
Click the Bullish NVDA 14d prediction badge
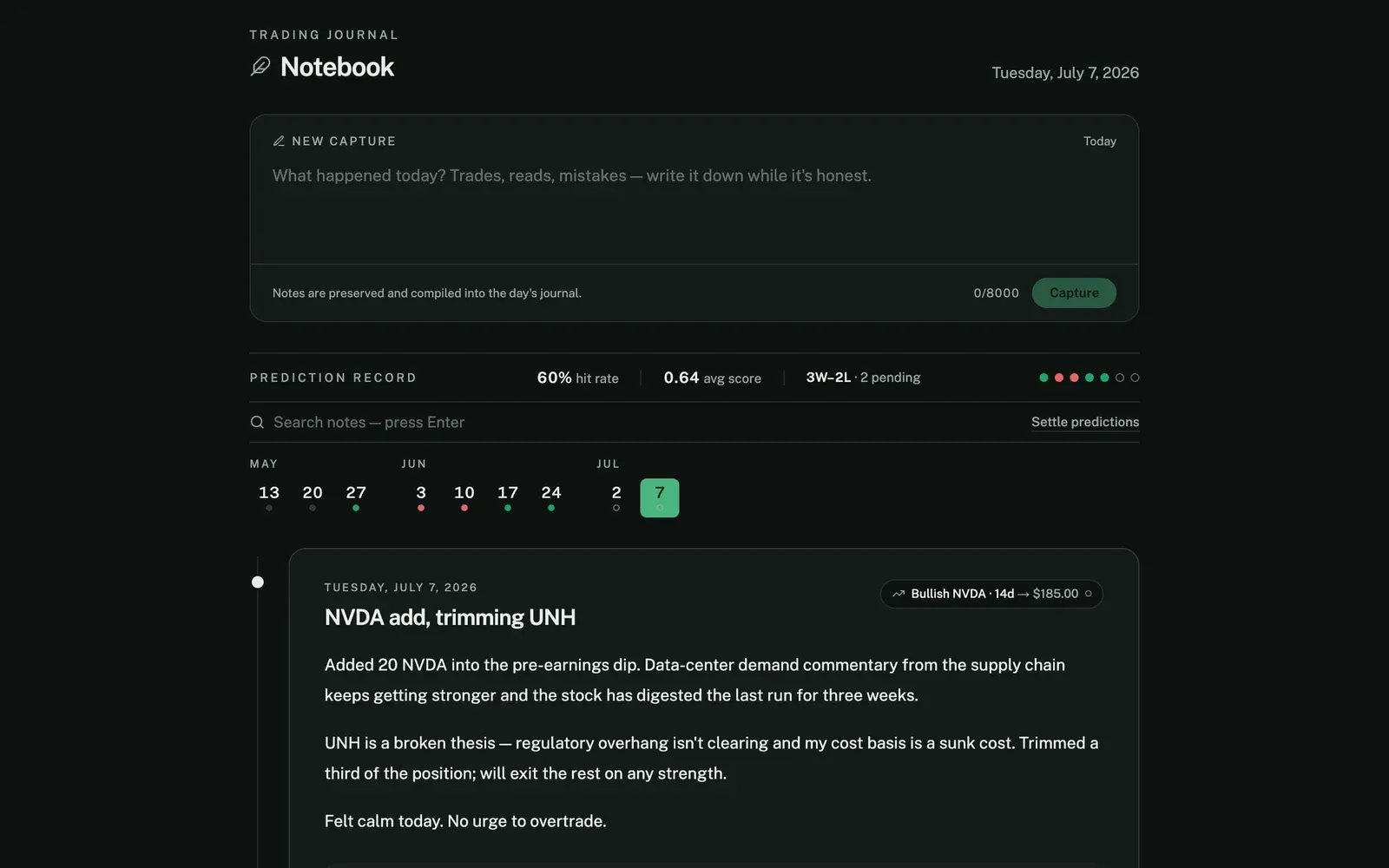[991, 594]
